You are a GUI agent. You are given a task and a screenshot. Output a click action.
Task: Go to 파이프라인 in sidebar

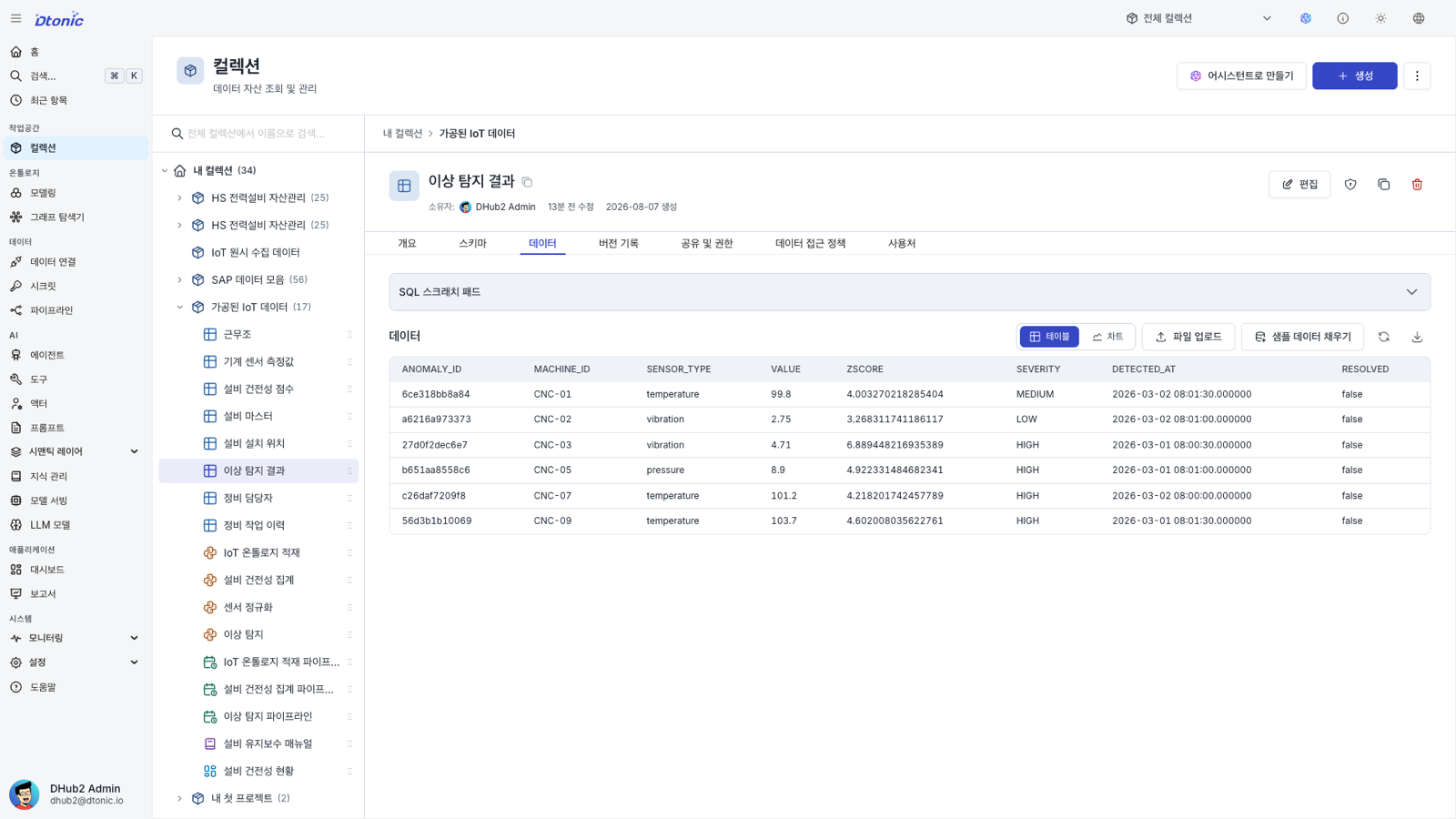click(75, 310)
